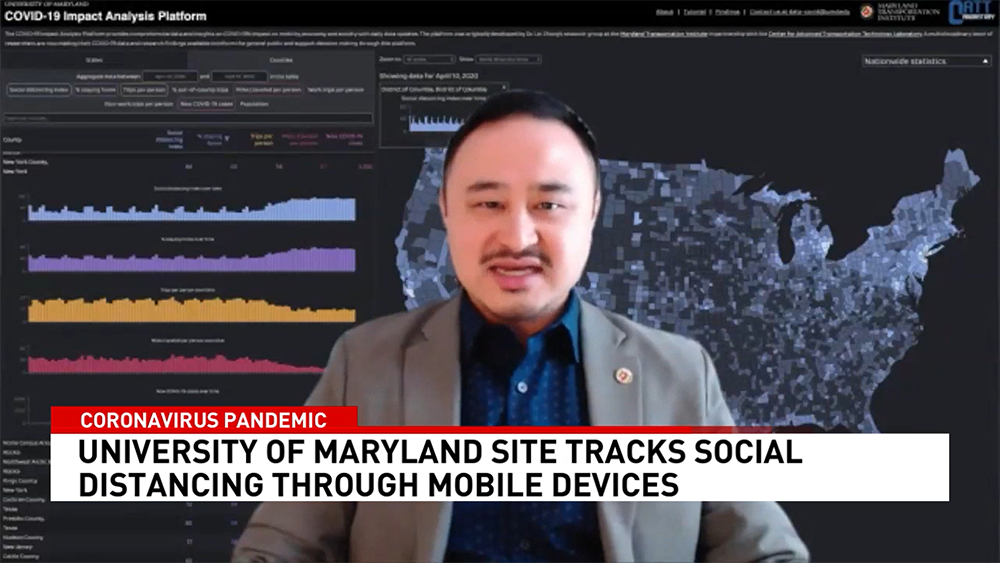Viewport: 1000px width, 563px height.
Task: Click the sort arrow beside % staying home
Action: (227, 138)
